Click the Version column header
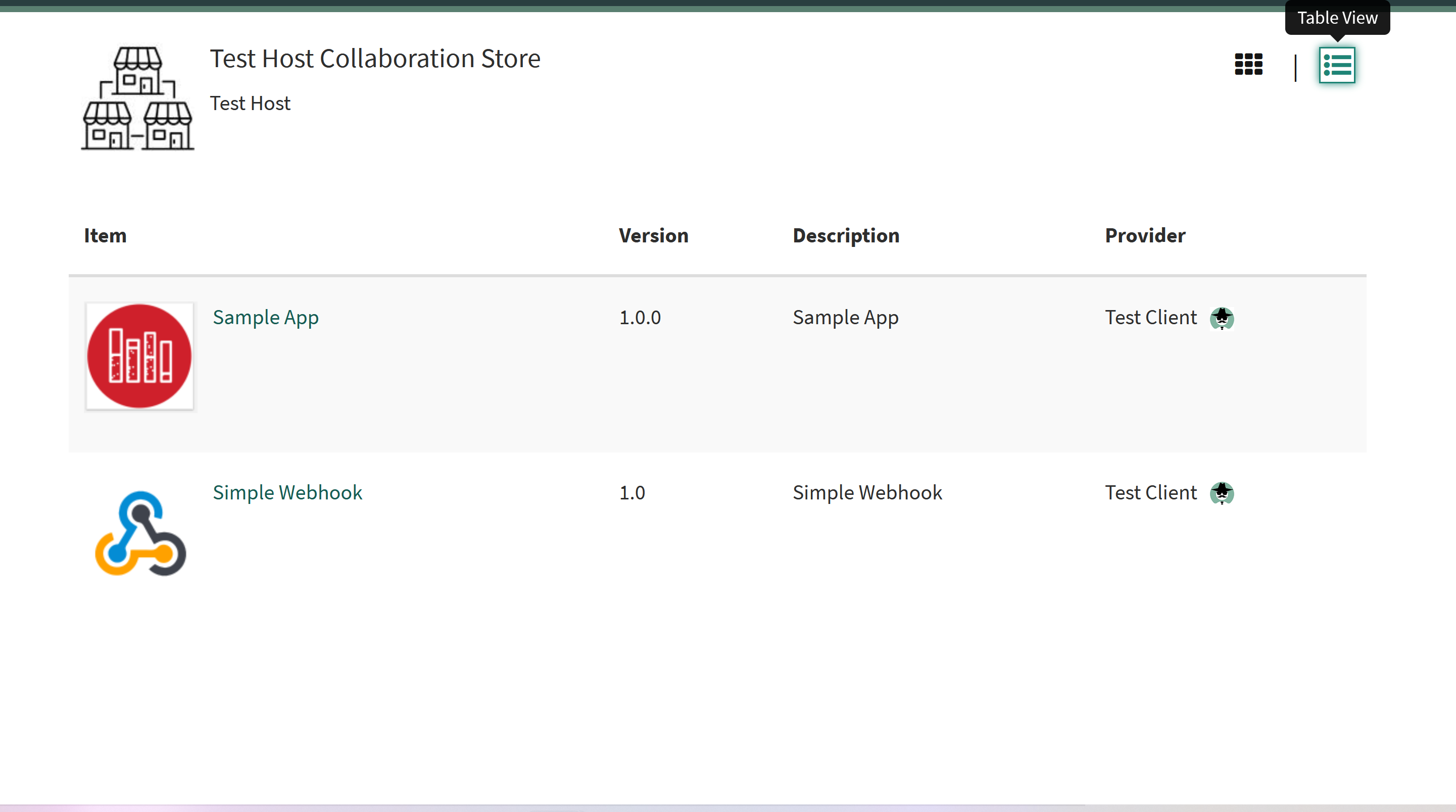 653,236
